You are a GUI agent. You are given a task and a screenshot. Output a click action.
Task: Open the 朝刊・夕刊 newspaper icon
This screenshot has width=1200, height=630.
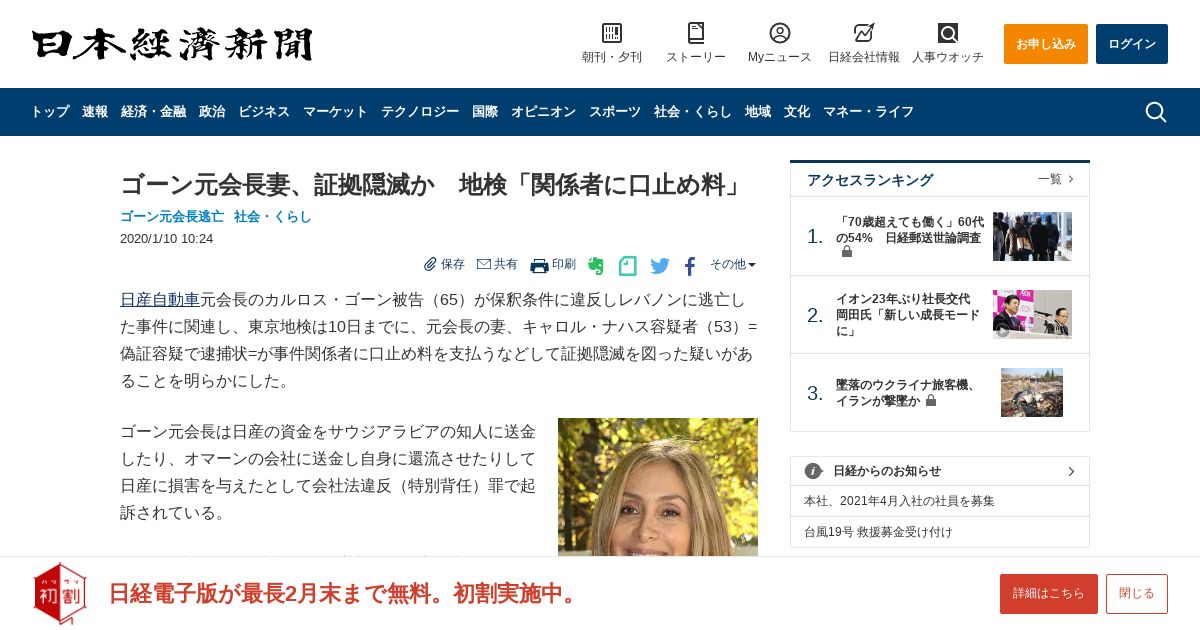click(x=612, y=33)
